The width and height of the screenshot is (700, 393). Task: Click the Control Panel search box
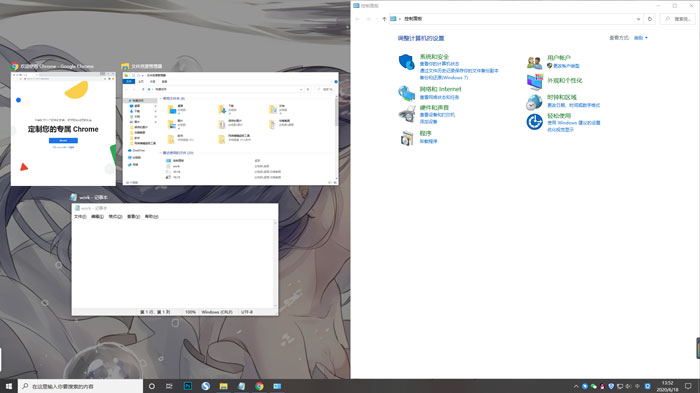tap(678, 19)
